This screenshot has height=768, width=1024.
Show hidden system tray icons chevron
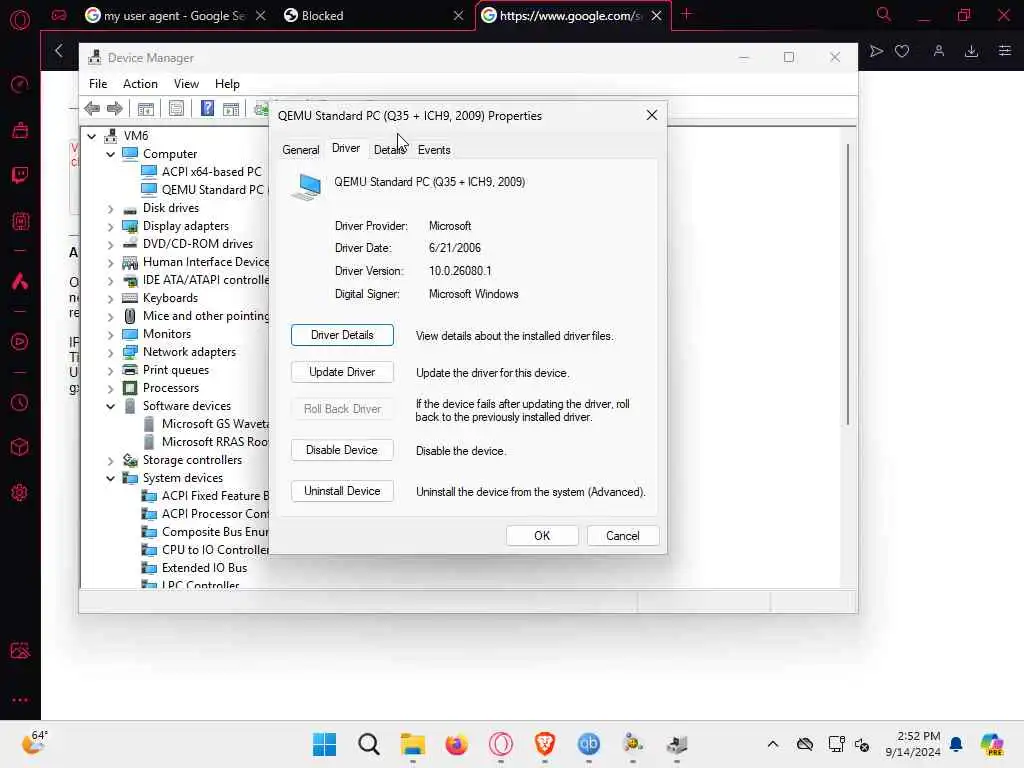[773, 744]
